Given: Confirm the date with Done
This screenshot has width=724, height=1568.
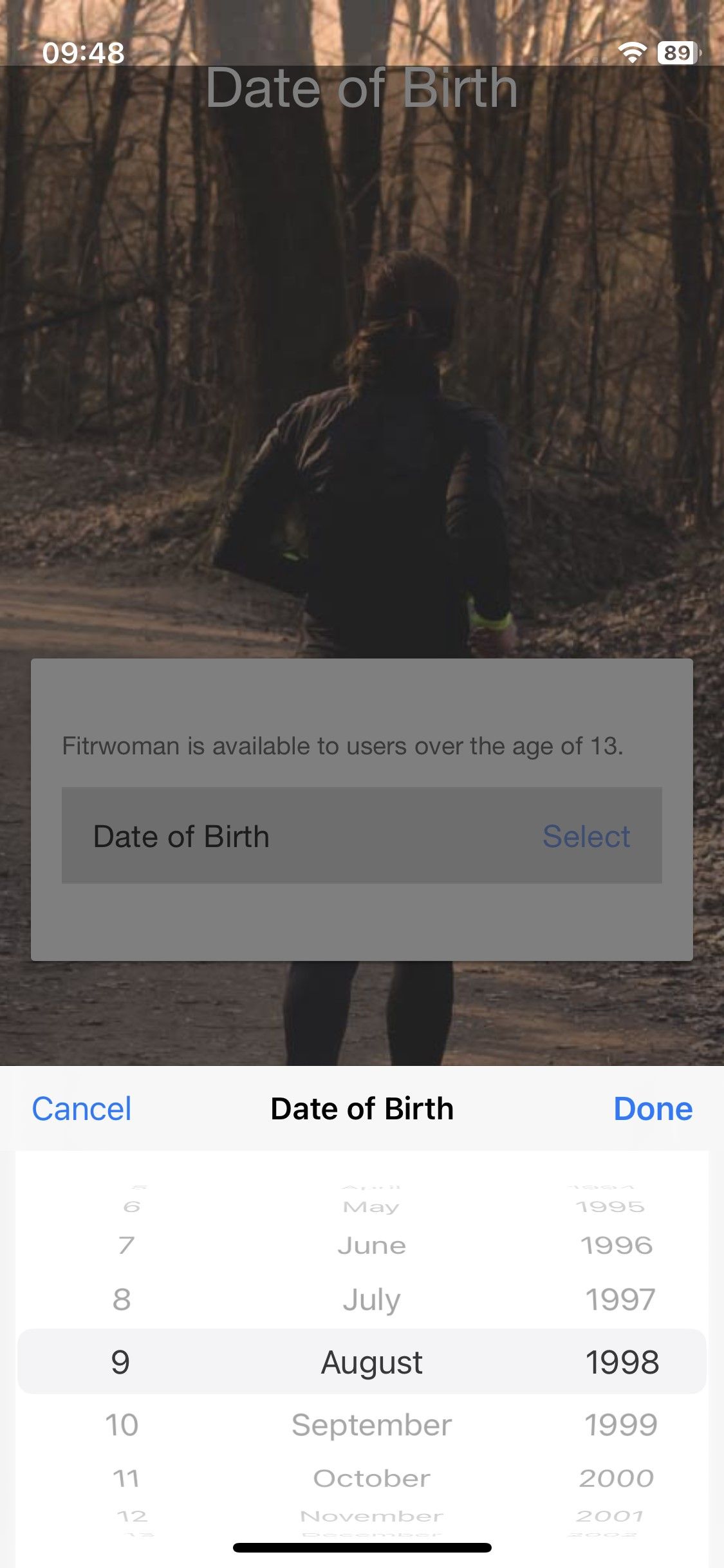Looking at the screenshot, I should (653, 1108).
